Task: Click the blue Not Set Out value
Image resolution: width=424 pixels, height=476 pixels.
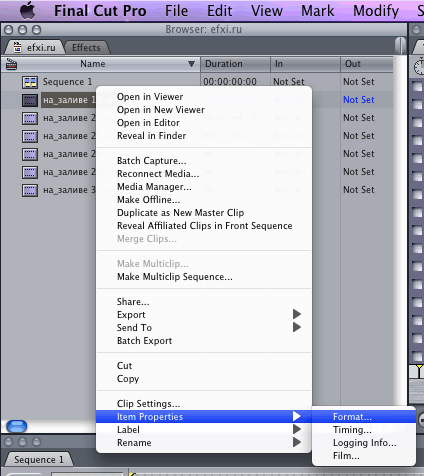Action: (x=359, y=100)
